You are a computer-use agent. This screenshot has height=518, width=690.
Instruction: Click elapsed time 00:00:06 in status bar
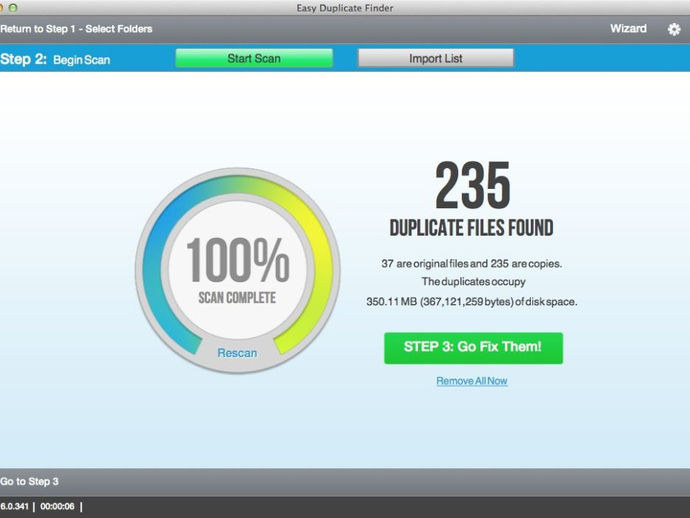coord(57,506)
